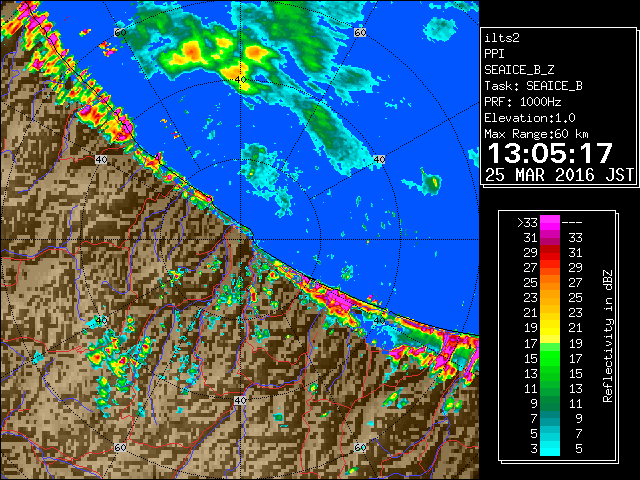Pick the dark green 9–11 dBZ color band
Viewport: 640px width, 480px height.
pyautogui.click(x=550, y=403)
